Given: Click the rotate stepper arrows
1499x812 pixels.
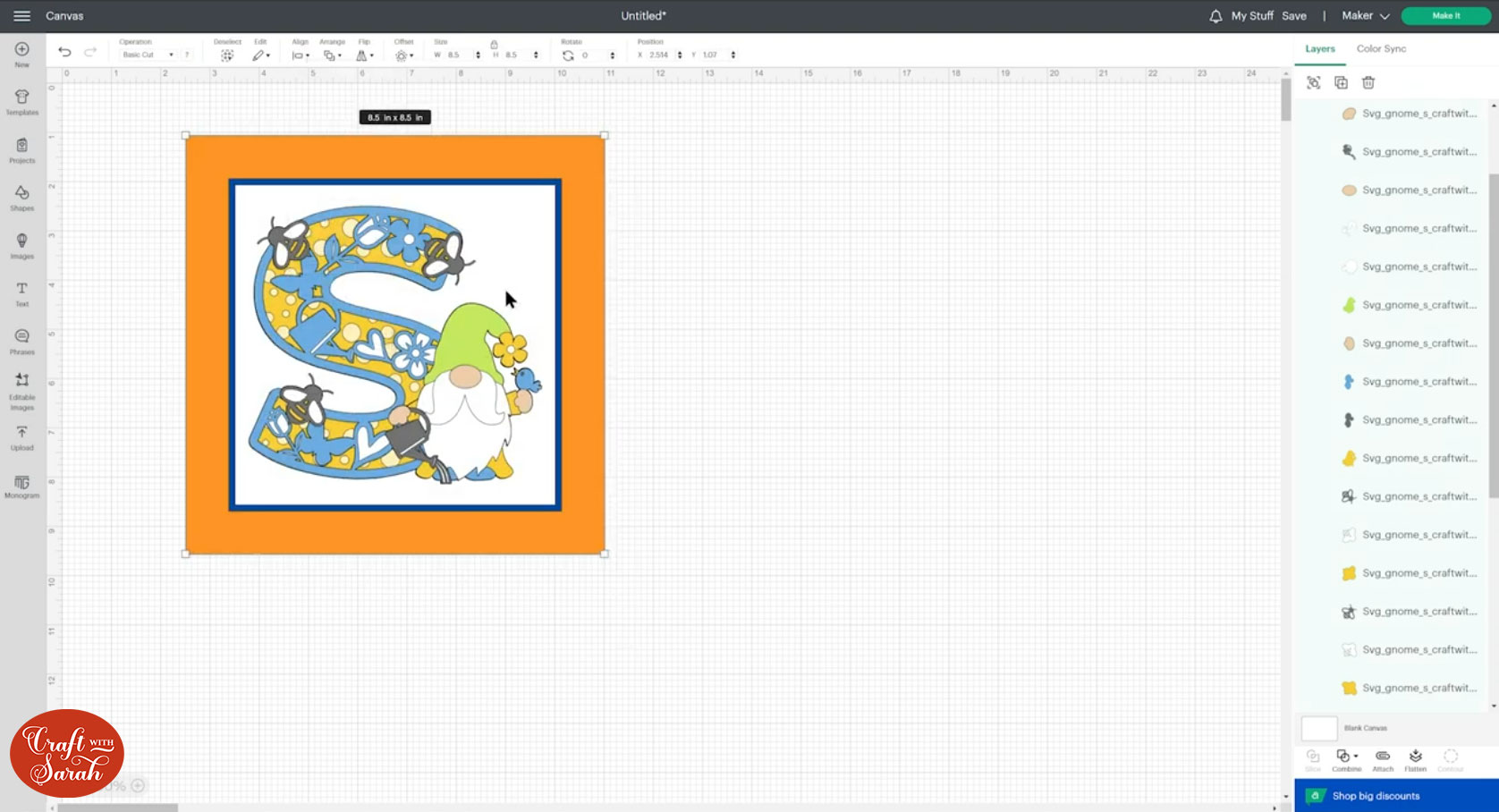Looking at the screenshot, I should 613,55.
